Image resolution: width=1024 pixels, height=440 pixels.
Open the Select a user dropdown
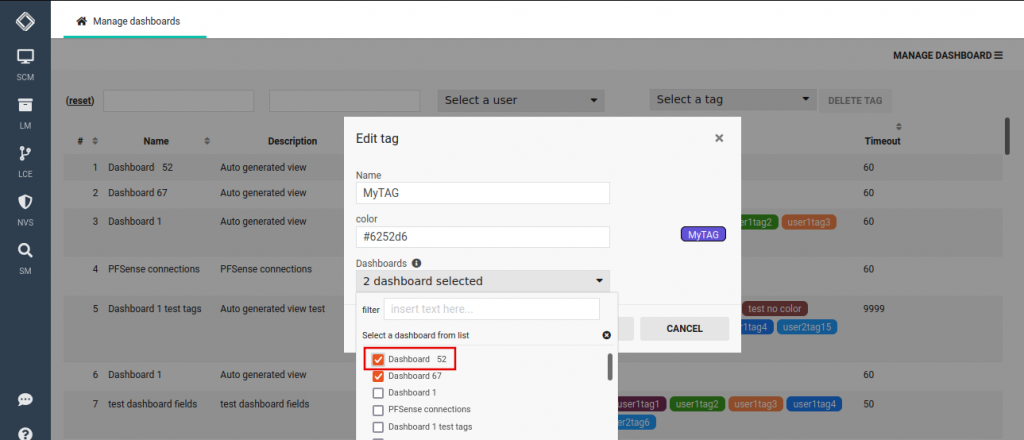coord(521,101)
